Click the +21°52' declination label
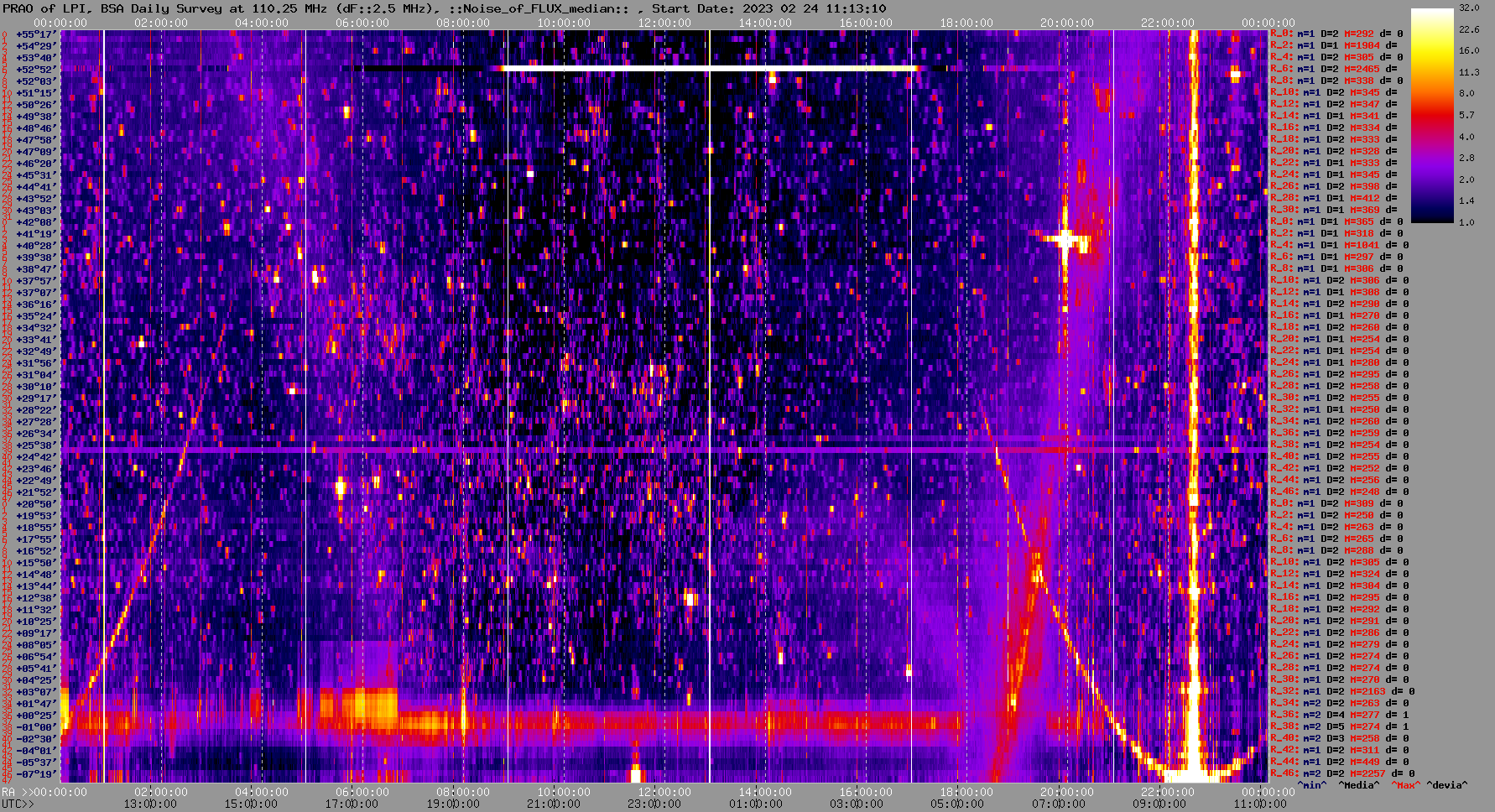 click(x=36, y=492)
